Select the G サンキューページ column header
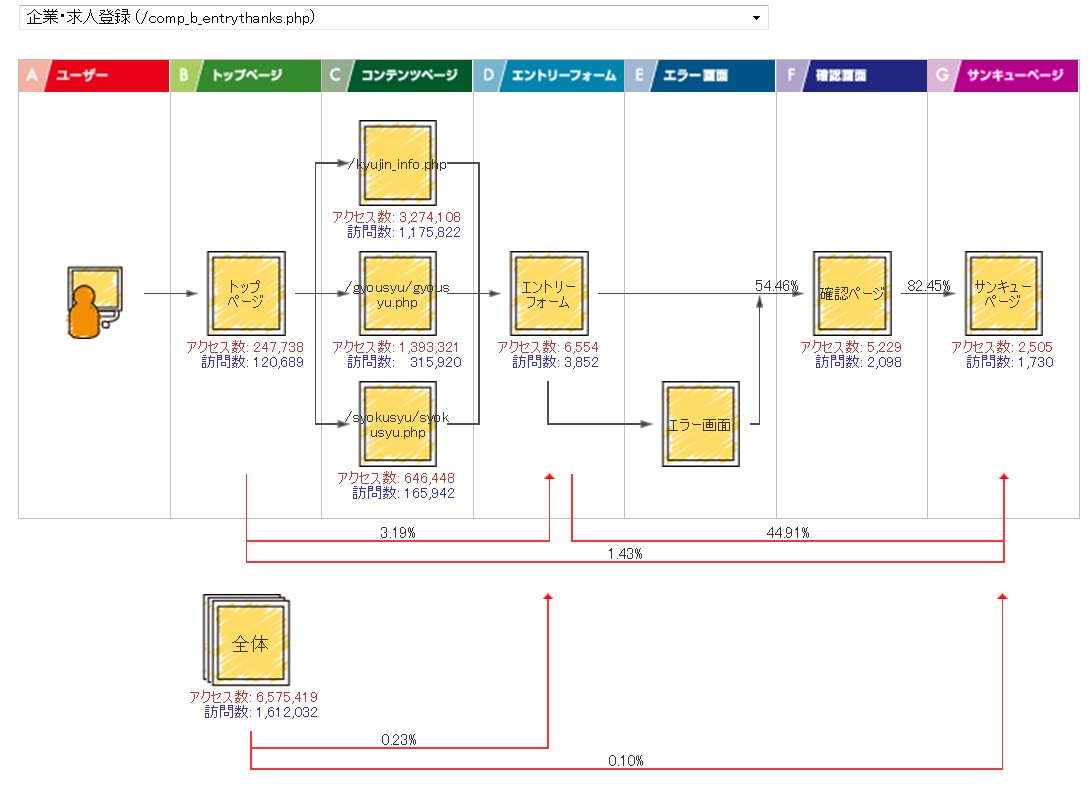 point(1003,76)
